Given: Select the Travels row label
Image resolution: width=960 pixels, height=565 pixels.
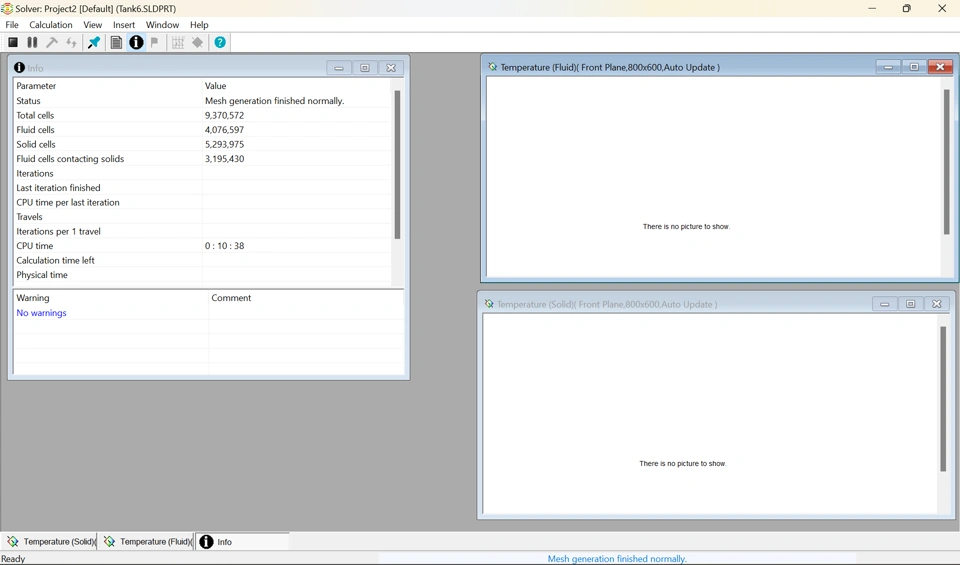Looking at the screenshot, I should (x=29, y=217).
